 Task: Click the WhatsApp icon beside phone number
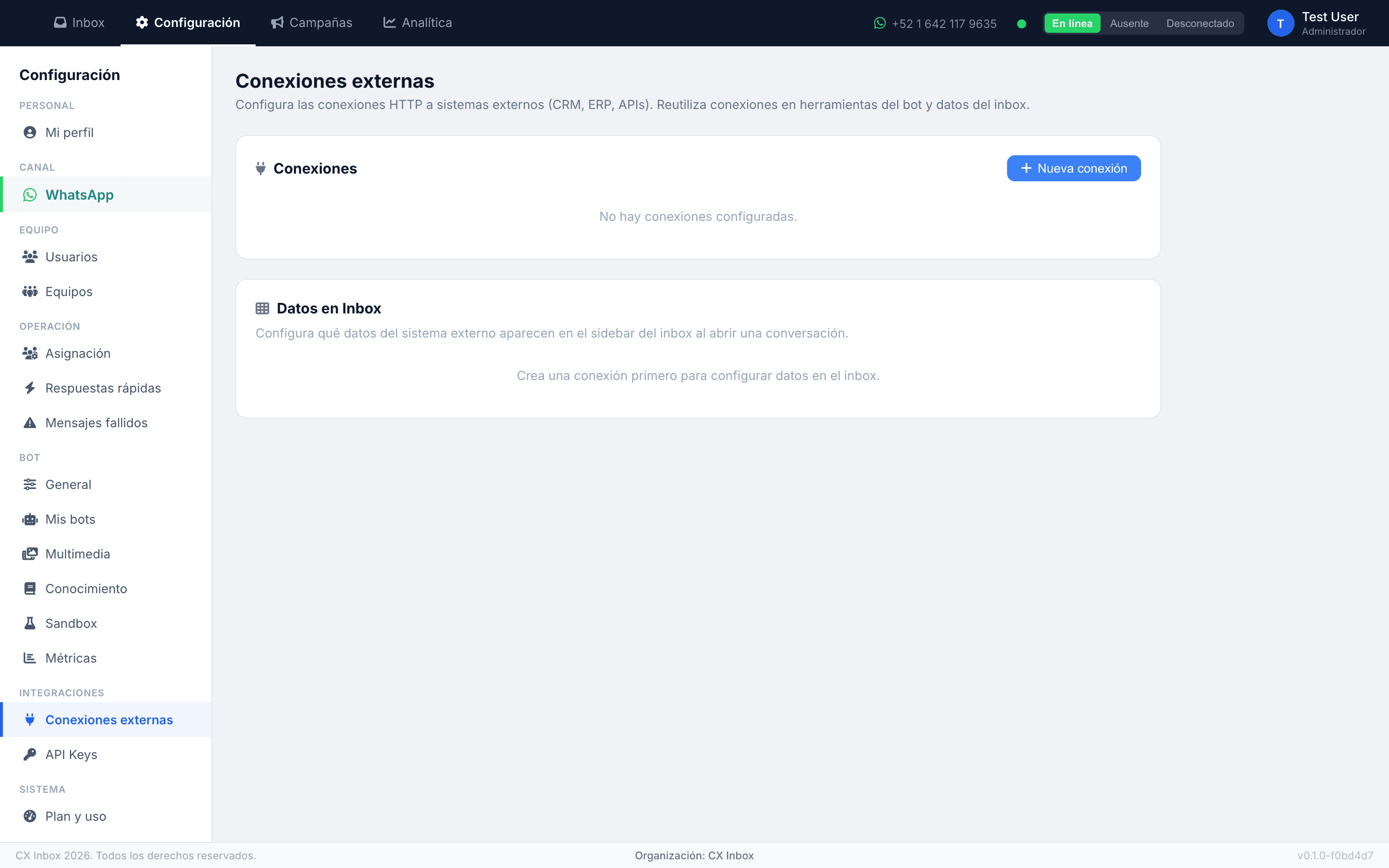click(x=880, y=24)
